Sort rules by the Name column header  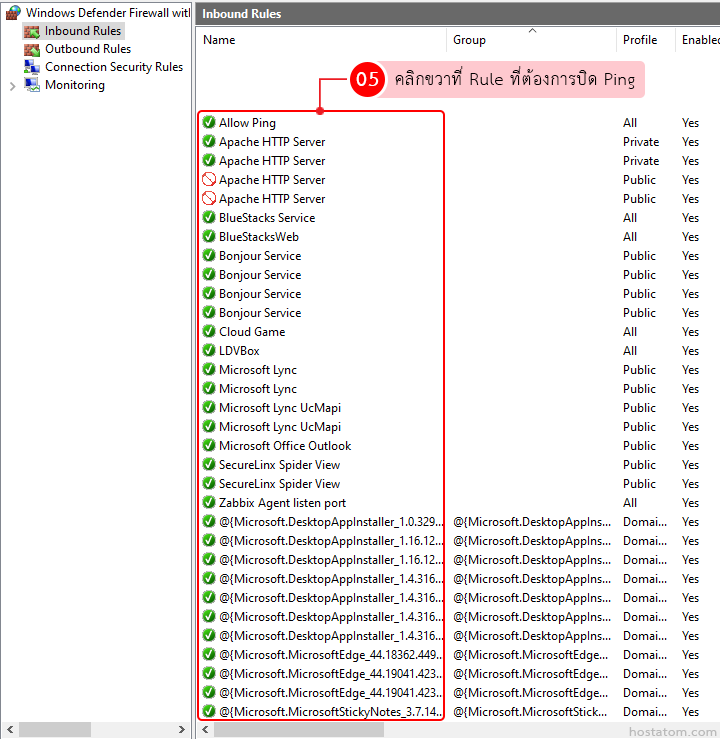220,40
